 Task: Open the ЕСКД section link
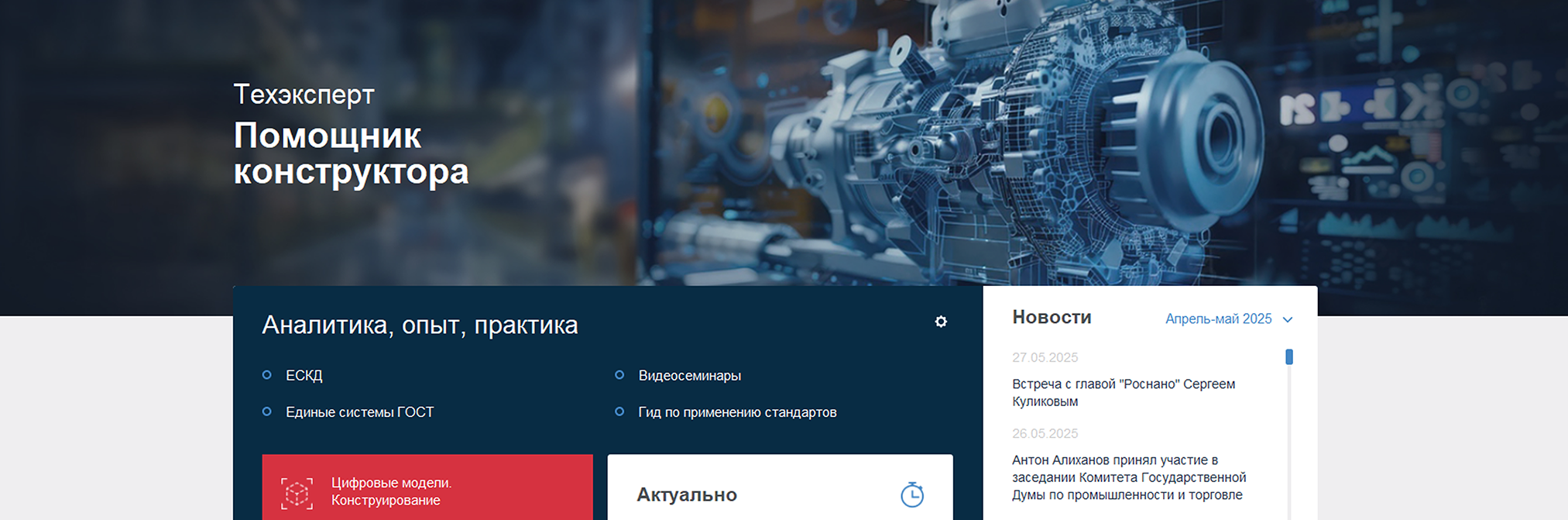tap(304, 376)
